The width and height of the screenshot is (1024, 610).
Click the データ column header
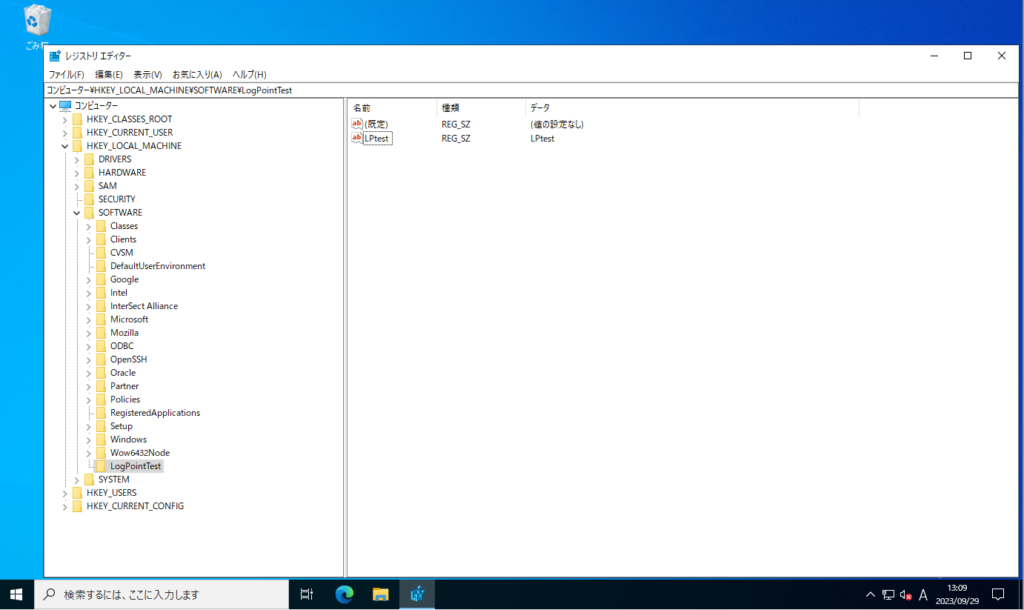click(692, 108)
